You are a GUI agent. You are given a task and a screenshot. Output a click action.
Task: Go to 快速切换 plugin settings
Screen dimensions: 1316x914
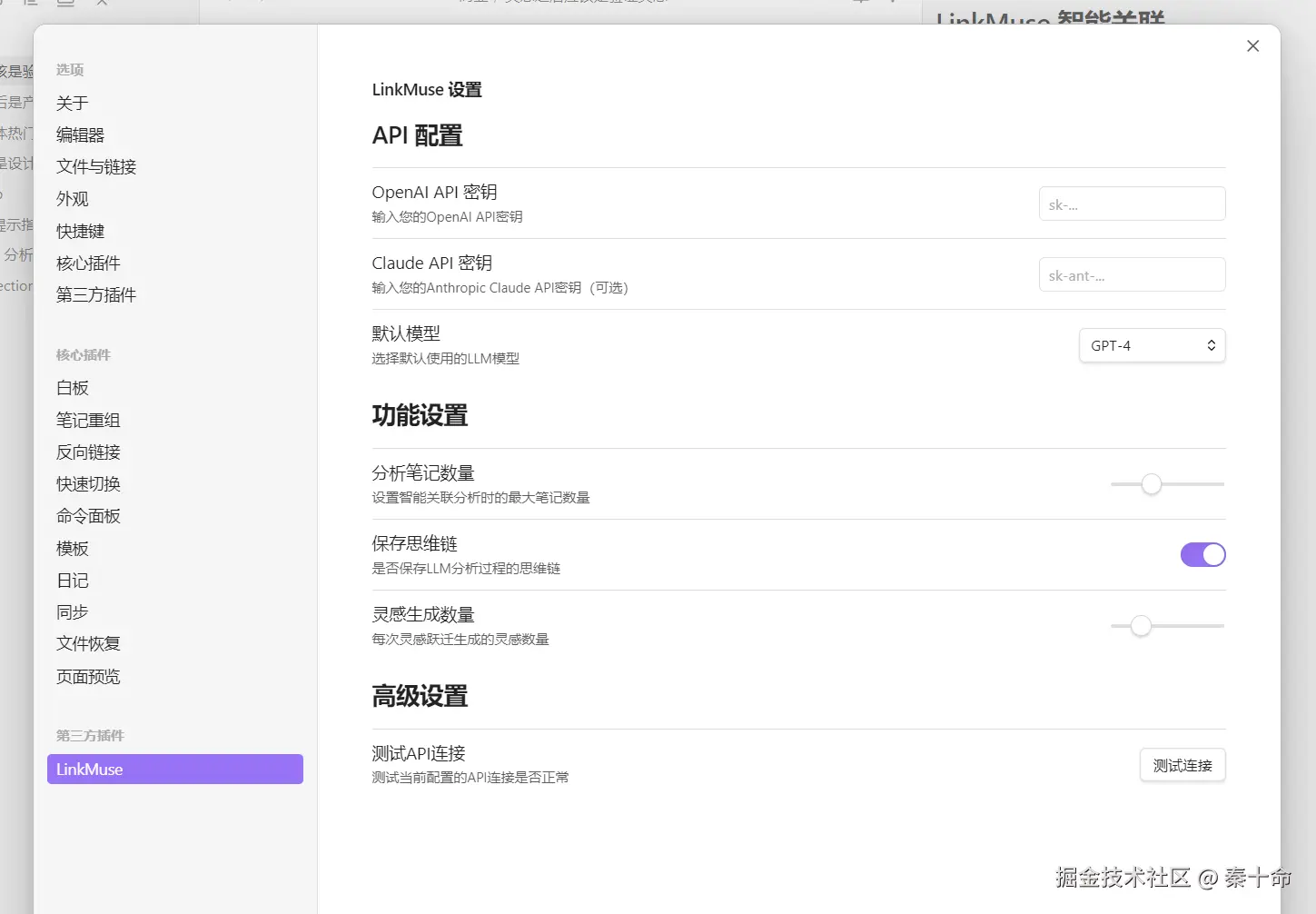click(88, 483)
